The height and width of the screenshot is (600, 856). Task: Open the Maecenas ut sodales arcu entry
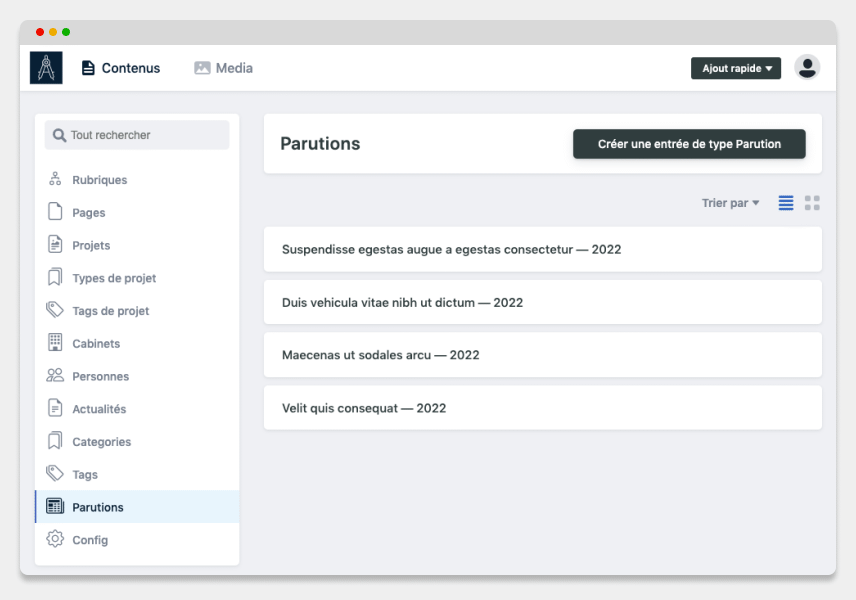point(543,355)
